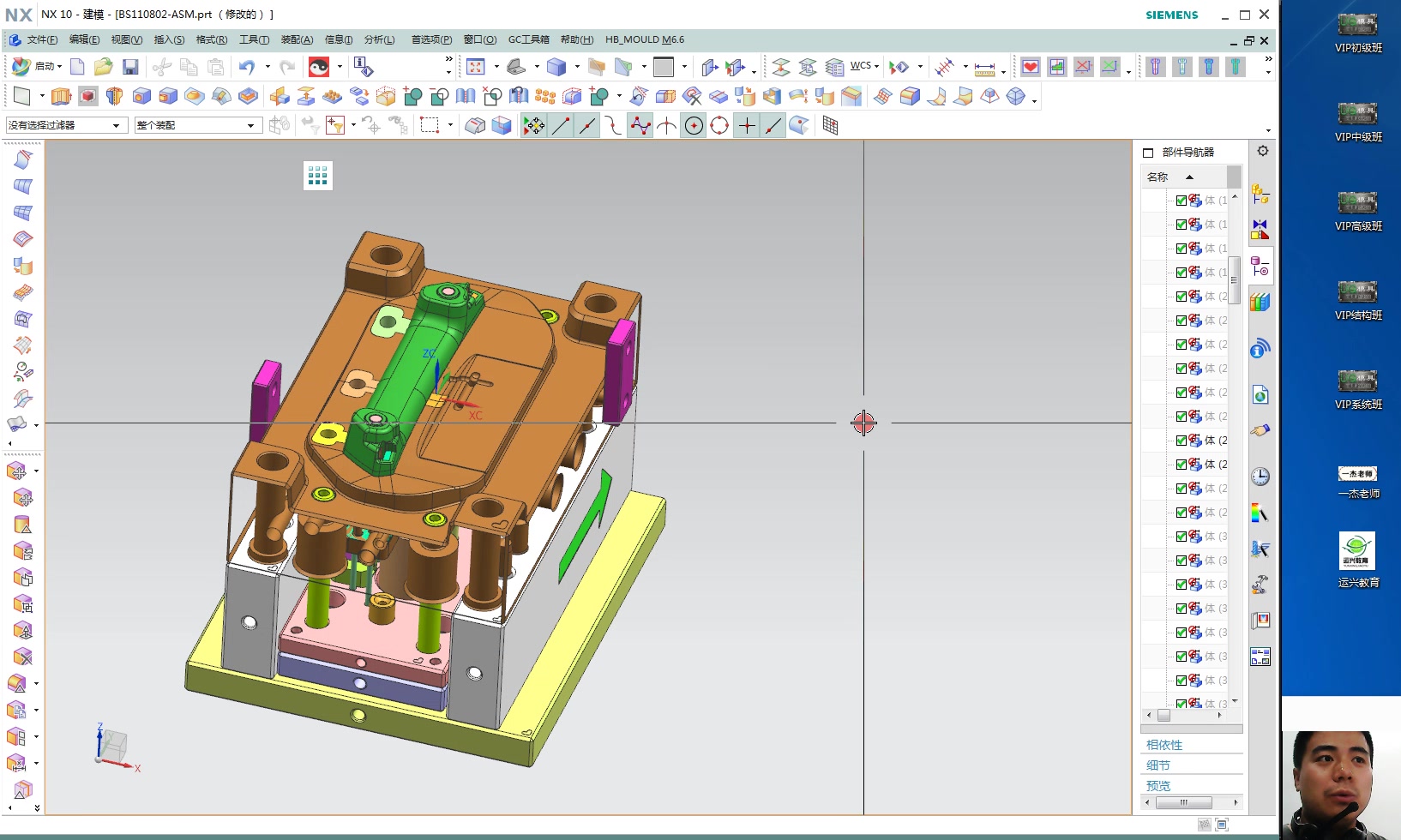The height and width of the screenshot is (840, 1401).
Task: Open the 整个装配 scope combo box
Action: pos(197,125)
